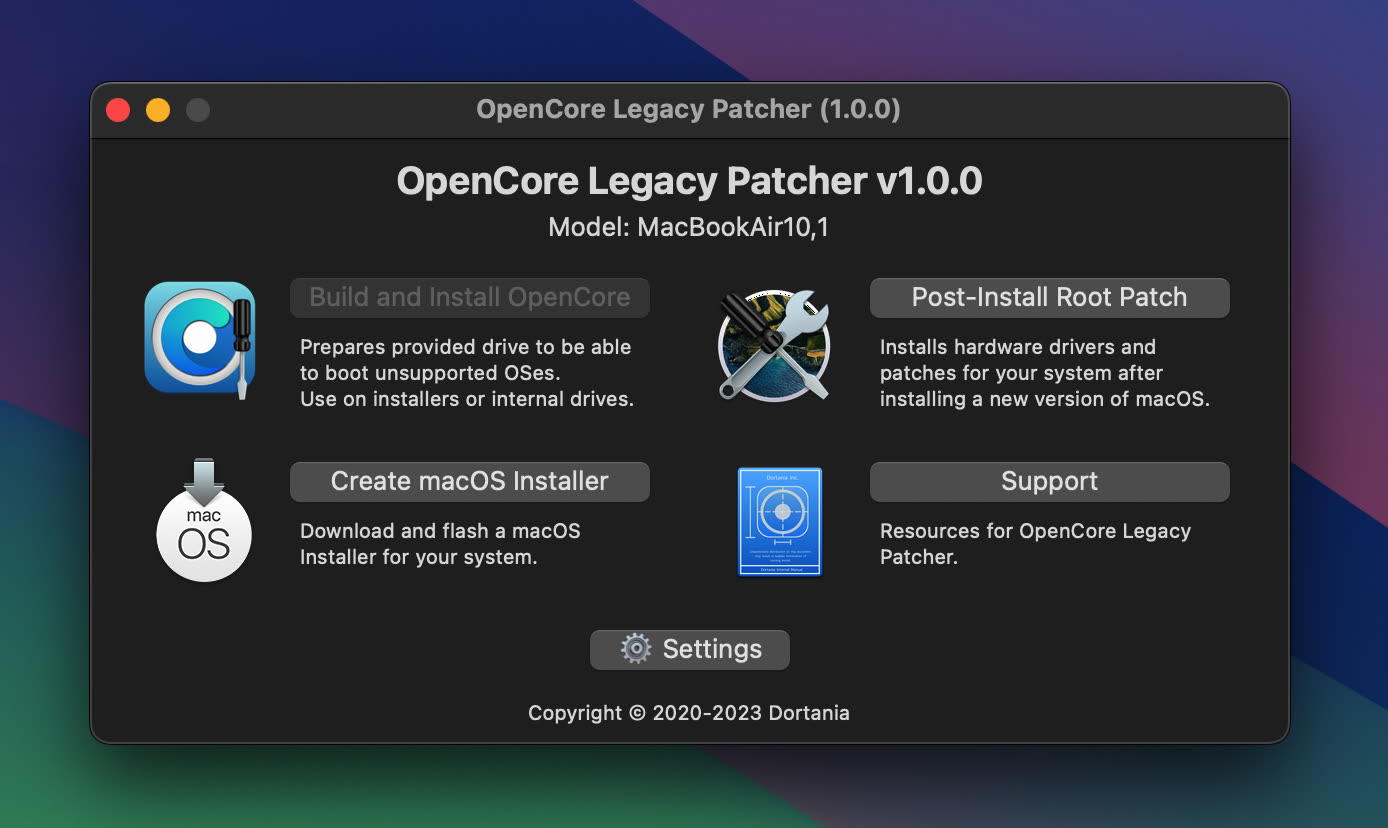
Task: Click the title bar text OpenCore Legacy Patcher (1.0.0)
Action: pyautogui.click(x=689, y=110)
